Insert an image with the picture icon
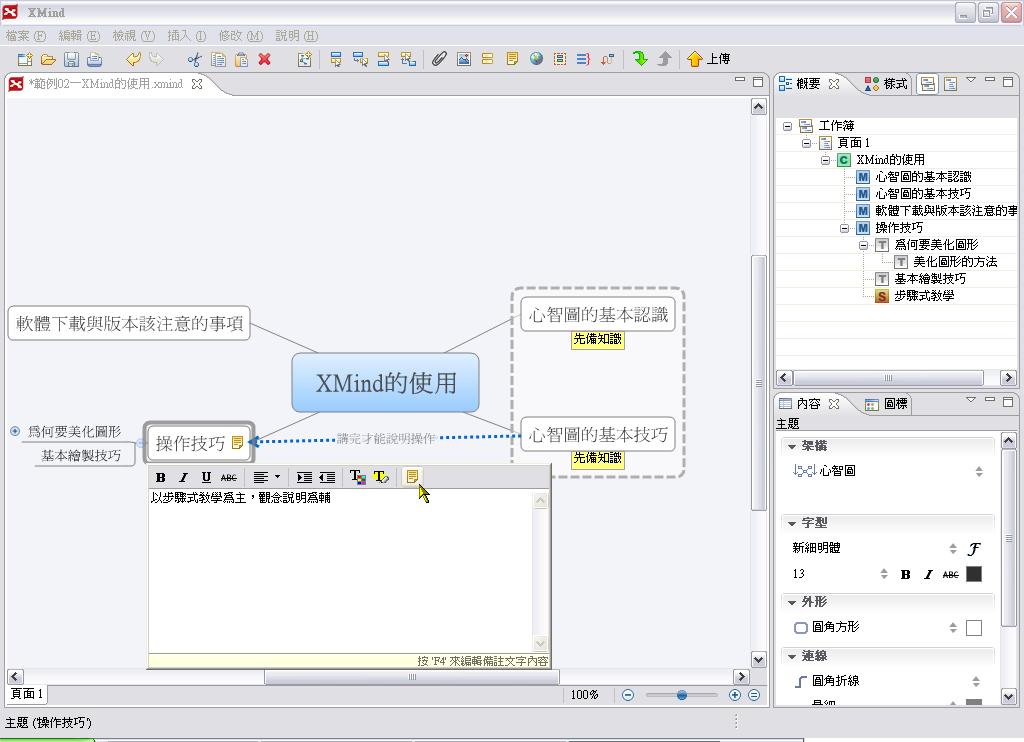Screen dimensions: 1024x742 pyautogui.click(x=464, y=59)
